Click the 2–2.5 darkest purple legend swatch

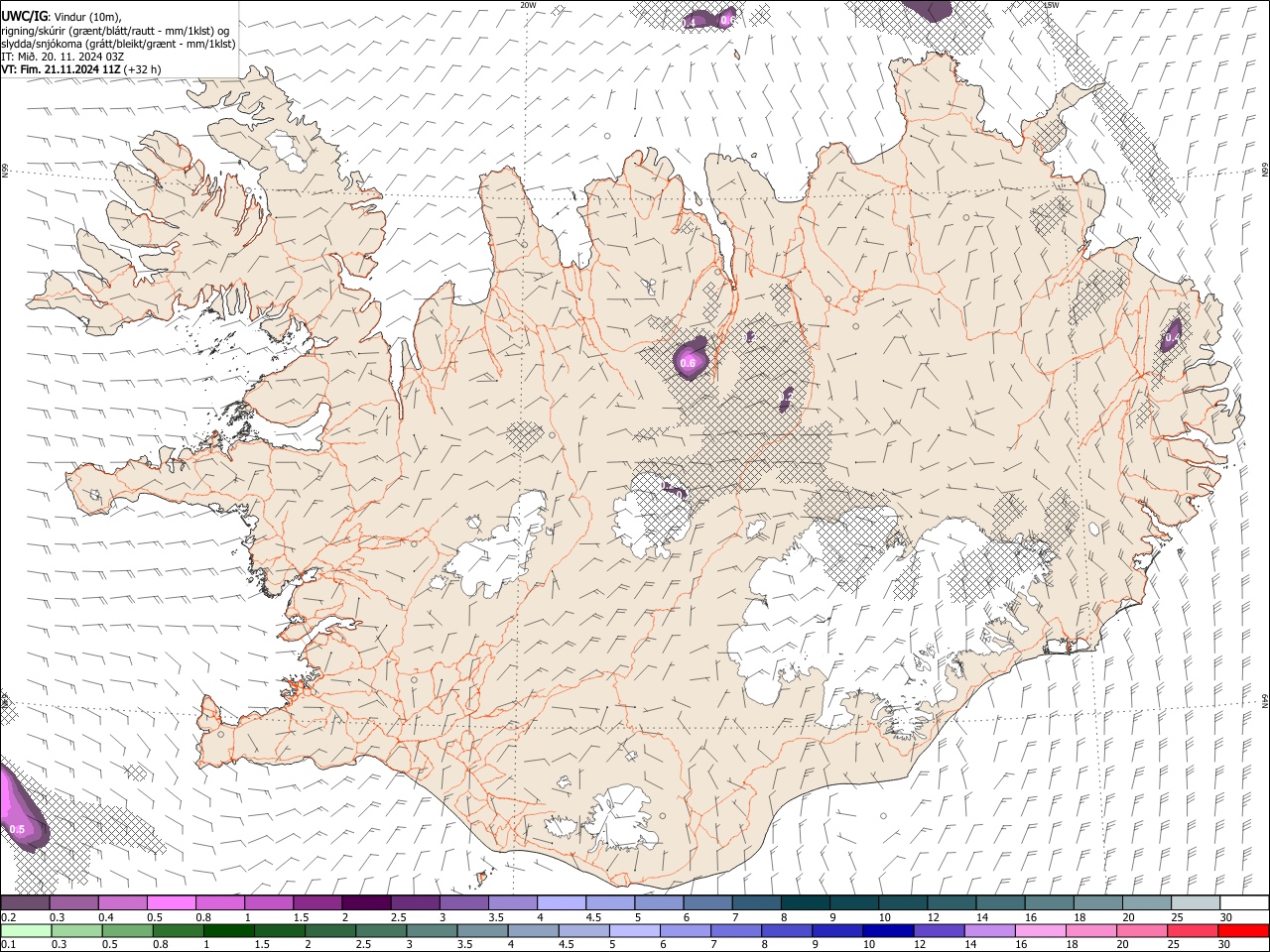[x=365, y=903]
